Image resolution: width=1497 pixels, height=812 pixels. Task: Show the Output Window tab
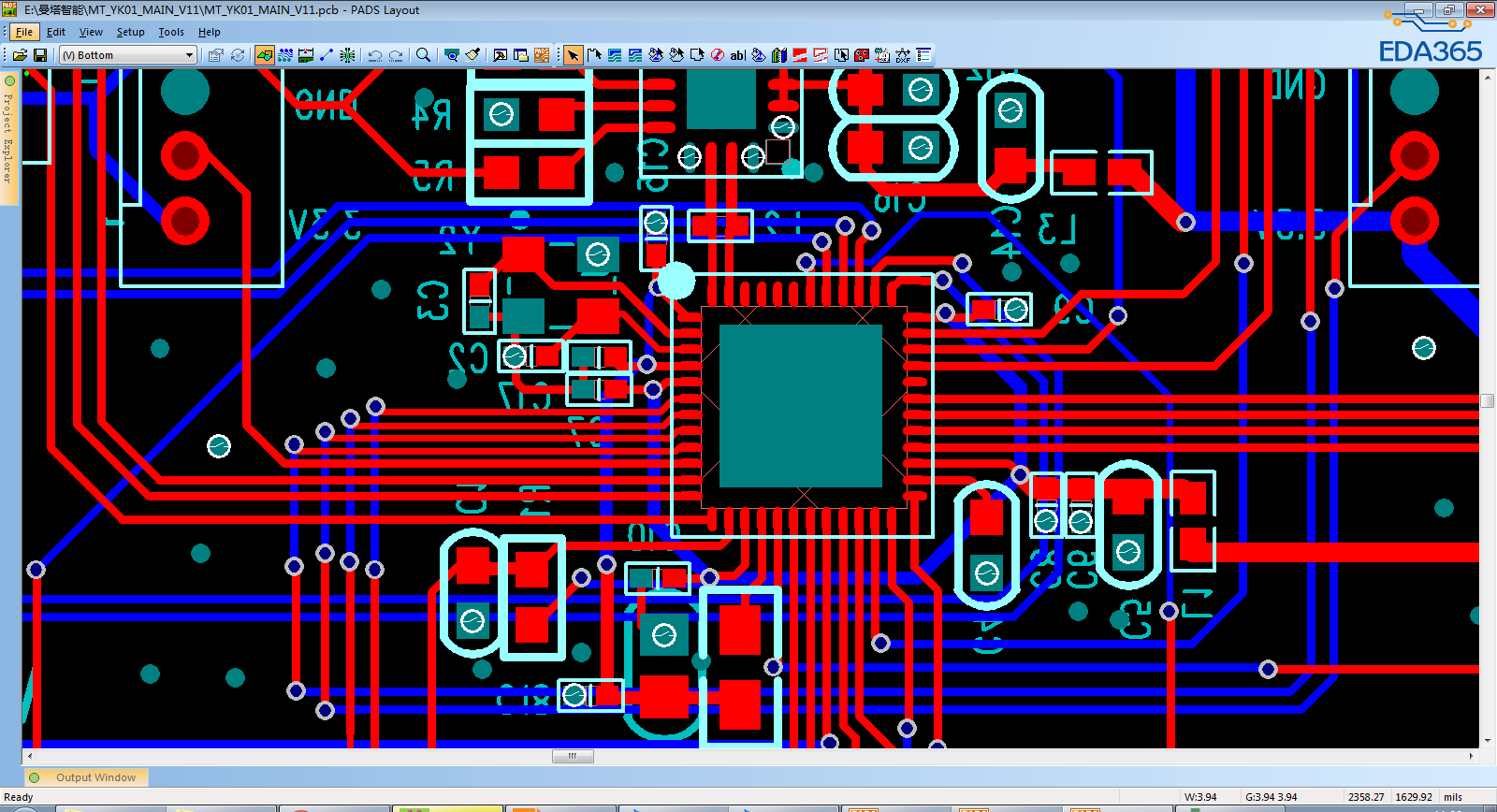point(86,777)
